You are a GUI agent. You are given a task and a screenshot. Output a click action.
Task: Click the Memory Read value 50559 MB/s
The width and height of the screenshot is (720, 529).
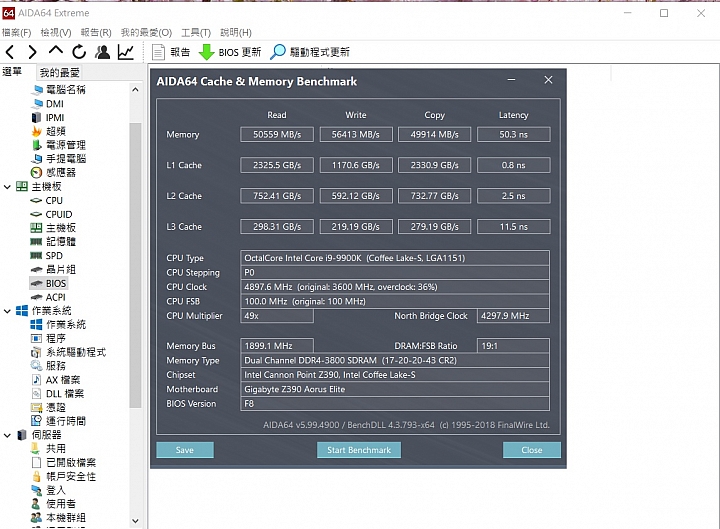(277, 135)
